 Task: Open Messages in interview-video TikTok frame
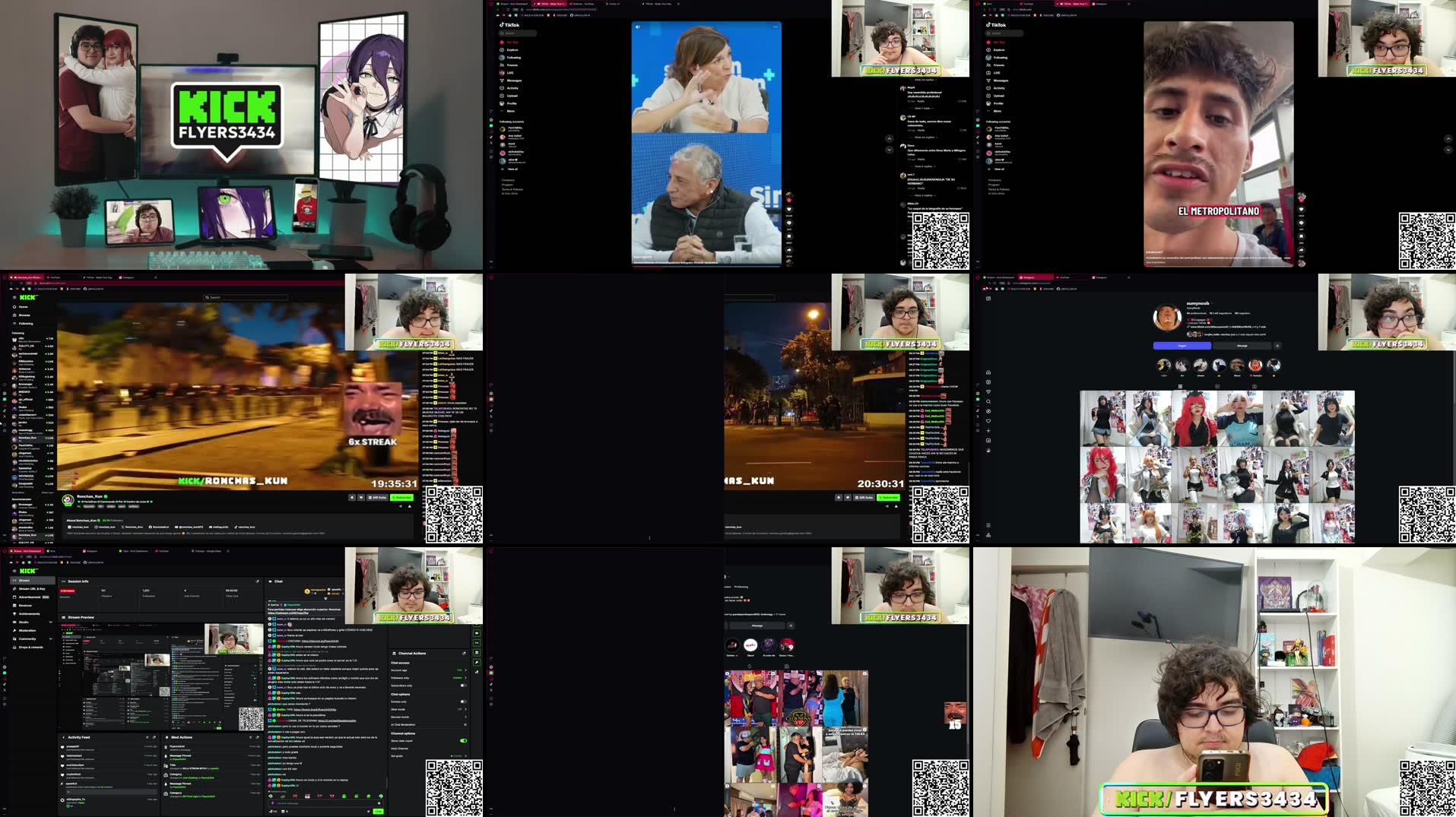(x=511, y=81)
